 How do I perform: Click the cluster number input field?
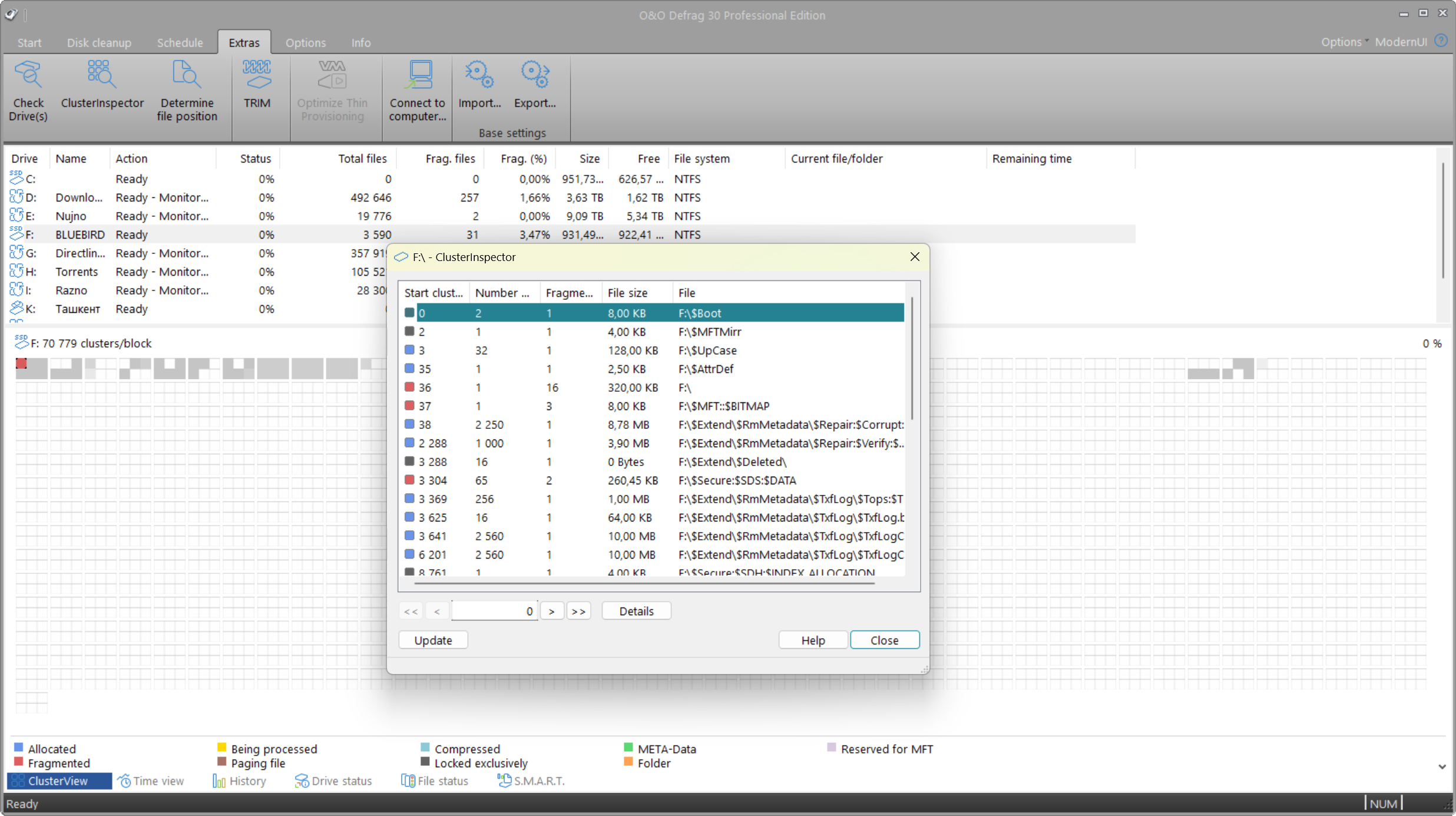click(x=494, y=611)
